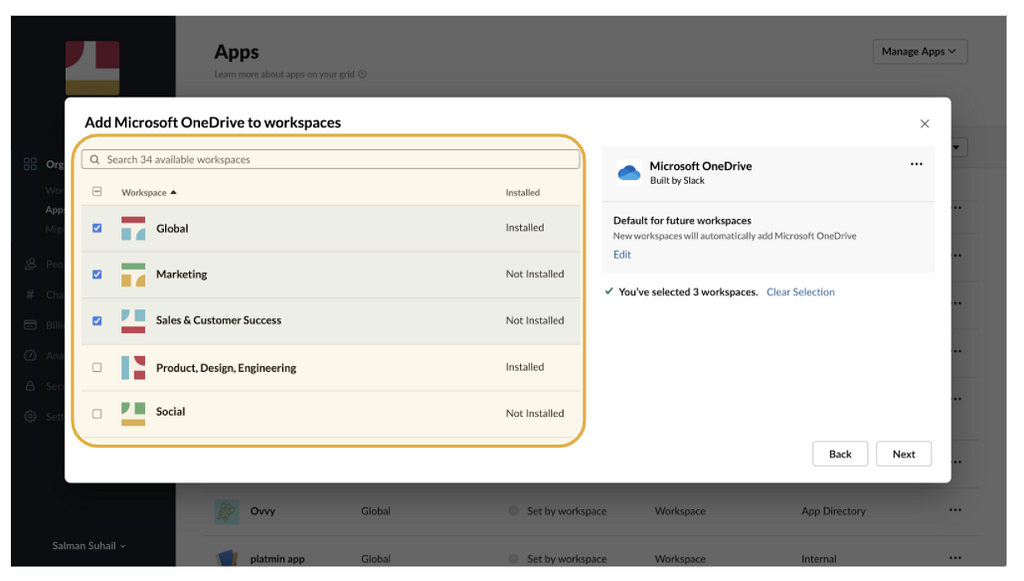The height and width of the screenshot is (581, 1024).
Task: Click the Sales & Customer Success name
Action: pos(218,321)
